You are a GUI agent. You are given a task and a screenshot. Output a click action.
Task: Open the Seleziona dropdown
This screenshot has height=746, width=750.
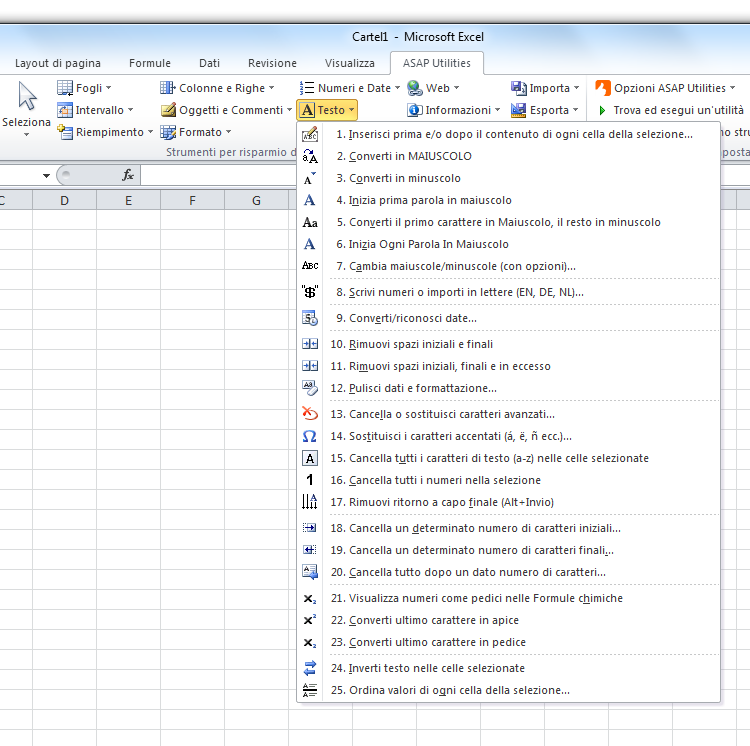pos(26,110)
